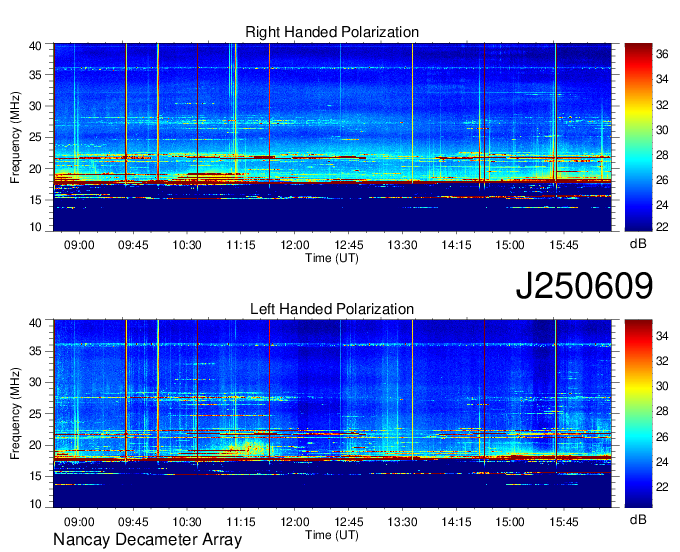
Task: Click the left-handed spectrogram plot
Action: pos(332,414)
